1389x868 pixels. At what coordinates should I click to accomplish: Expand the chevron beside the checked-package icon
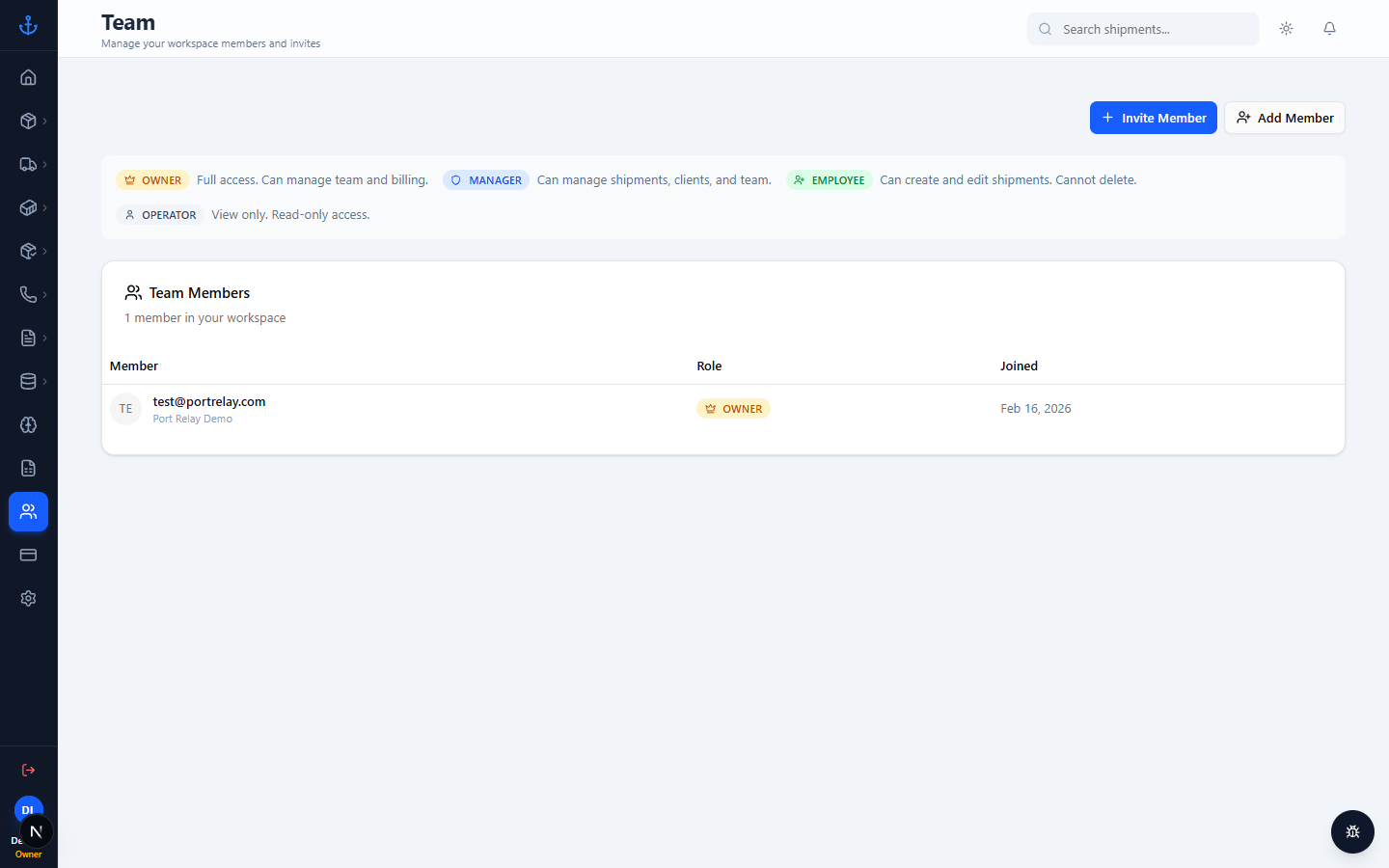click(x=44, y=251)
